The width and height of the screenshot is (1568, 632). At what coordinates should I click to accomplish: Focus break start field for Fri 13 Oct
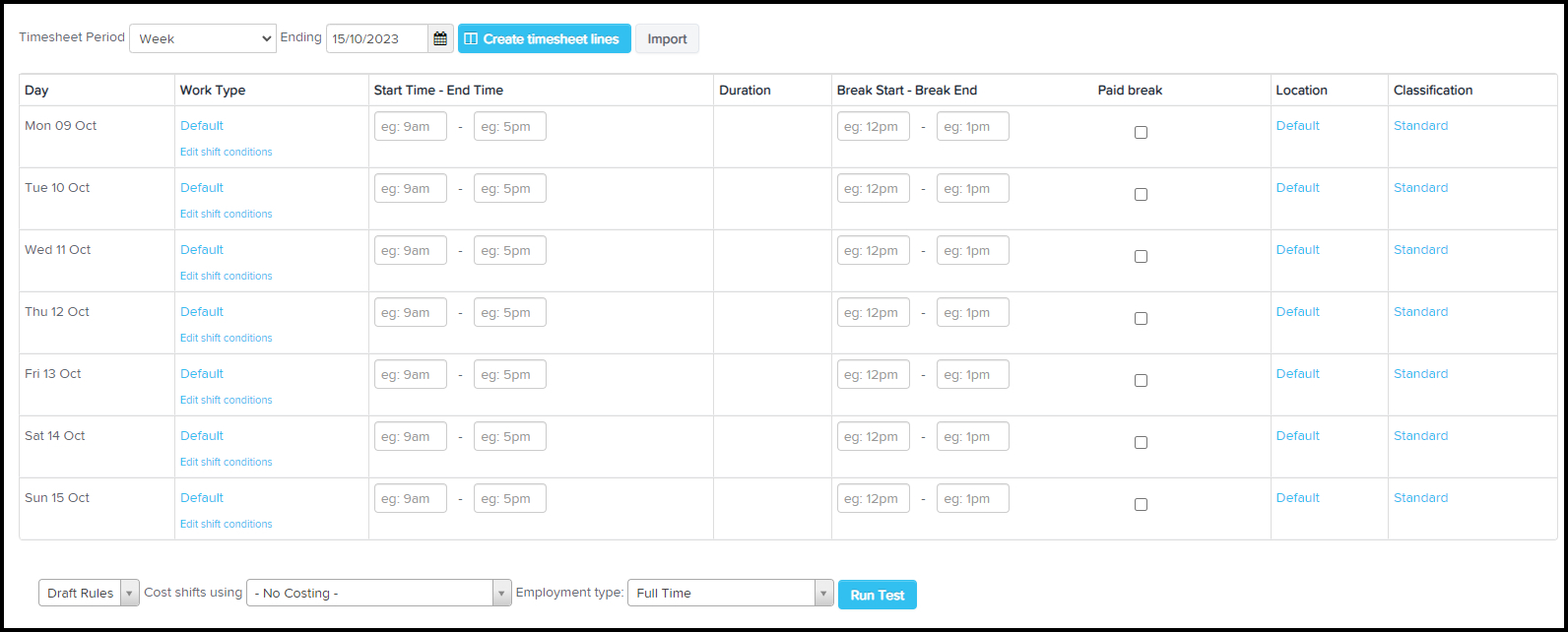click(874, 374)
